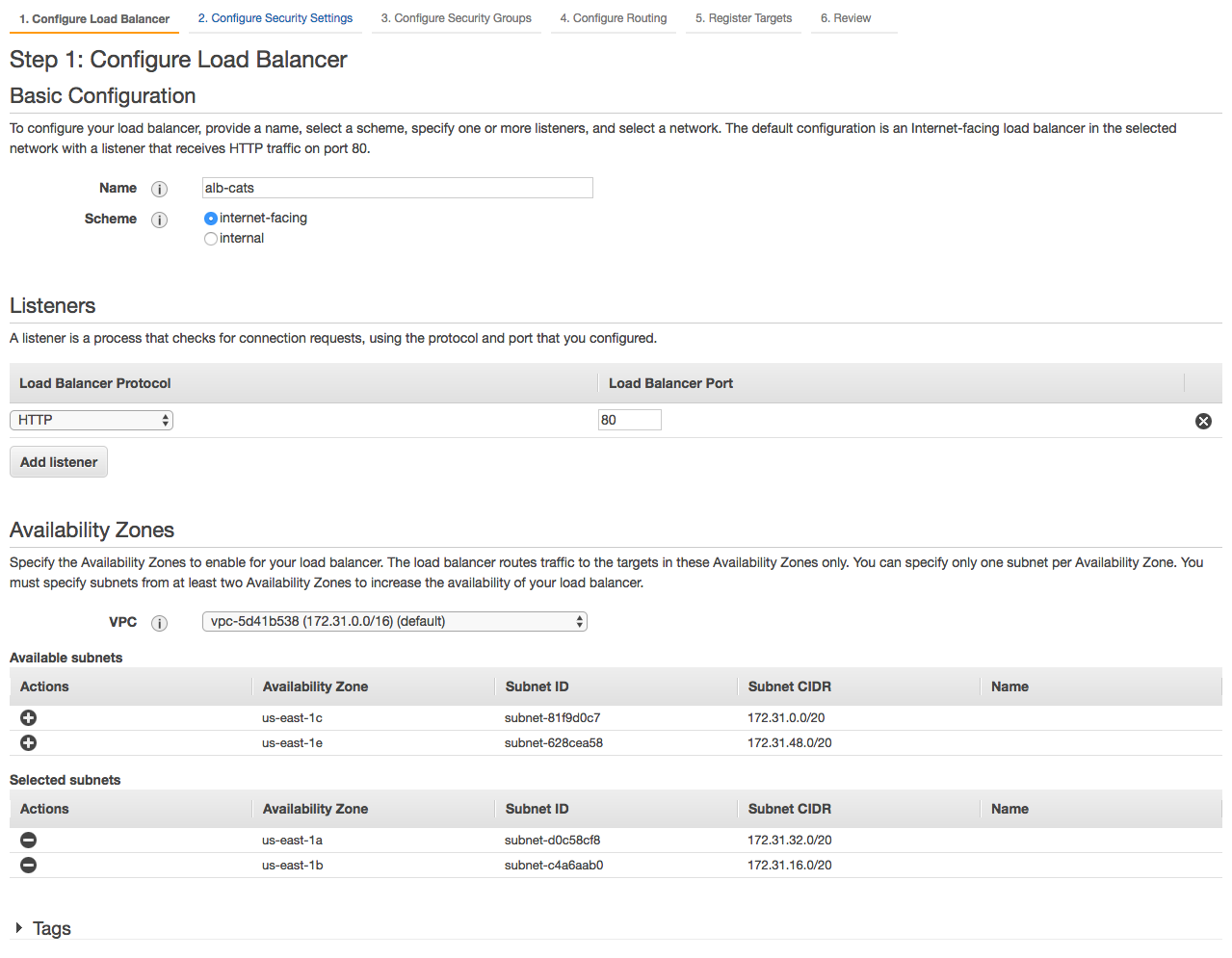The image size is (1232, 958).
Task: Add subnet us-east-1e with plus icon
Action: pos(29,742)
